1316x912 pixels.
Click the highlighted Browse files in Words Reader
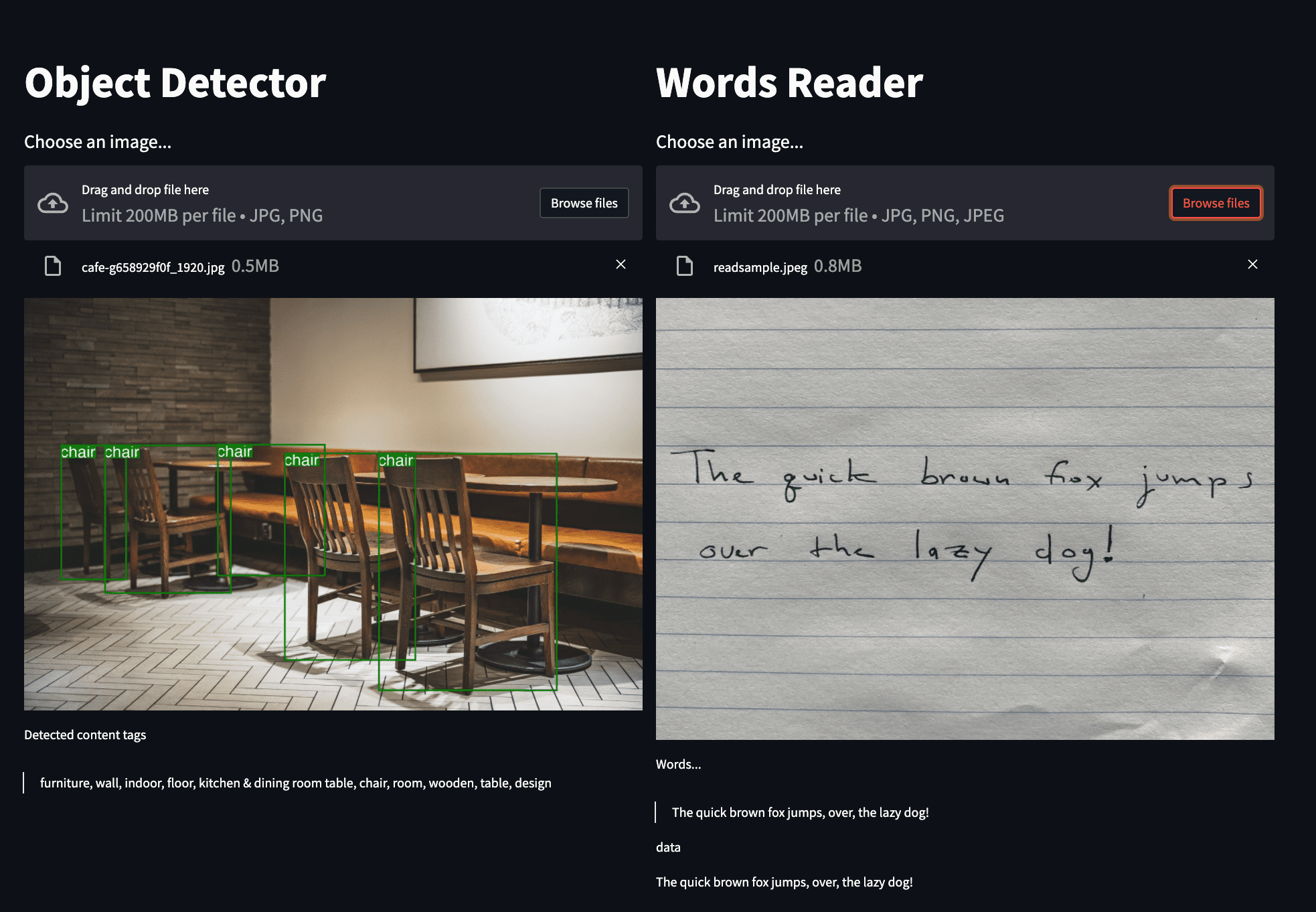point(1215,202)
